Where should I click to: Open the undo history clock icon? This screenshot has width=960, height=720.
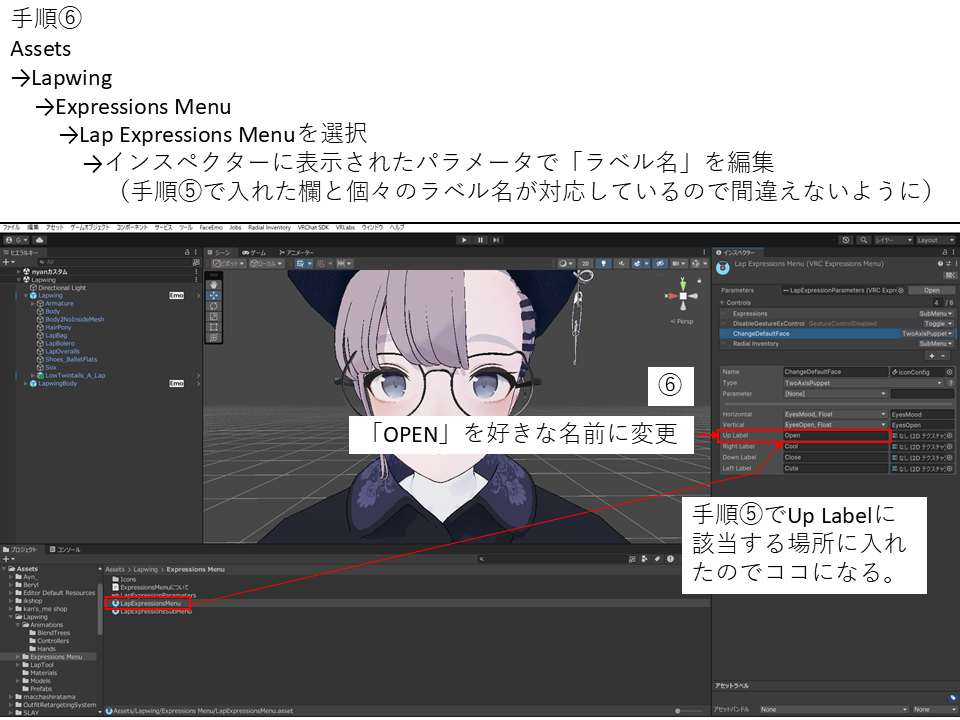[x=846, y=240]
